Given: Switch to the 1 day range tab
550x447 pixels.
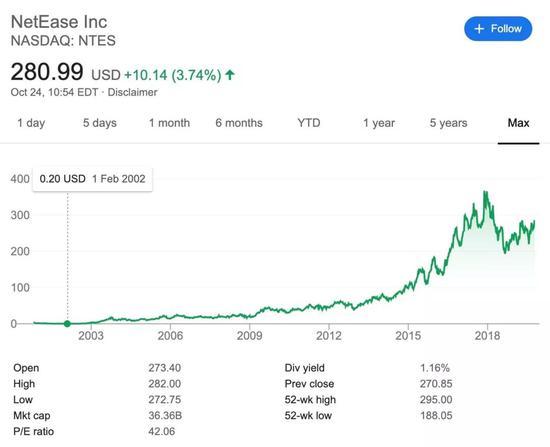Looking at the screenshot, I should click(31, 123).
